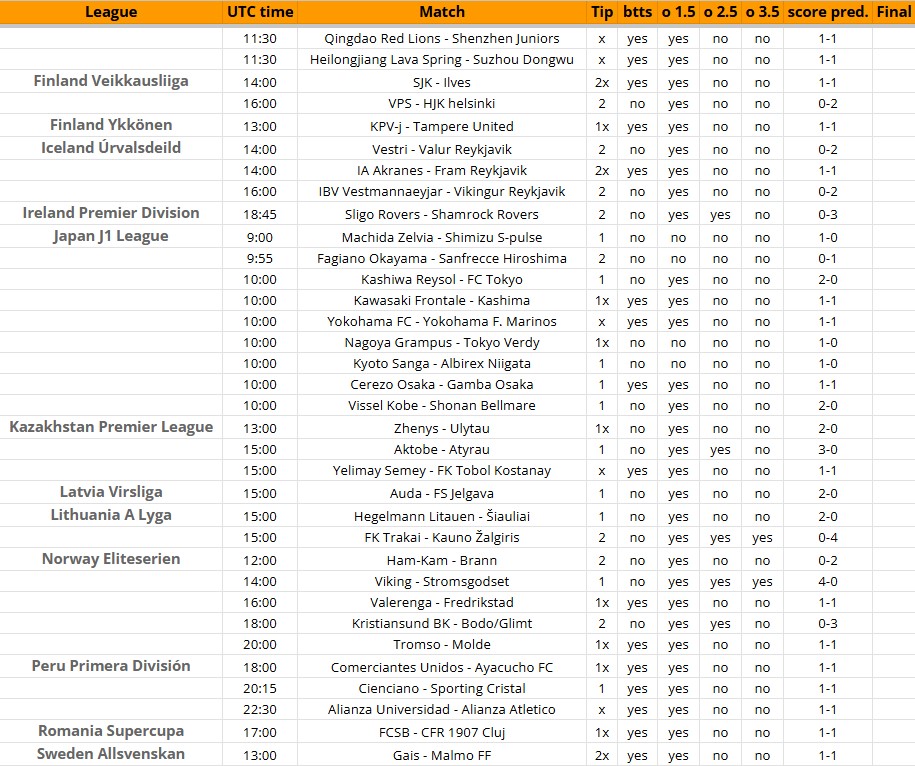Click the League column header

(x=111, y=12)
